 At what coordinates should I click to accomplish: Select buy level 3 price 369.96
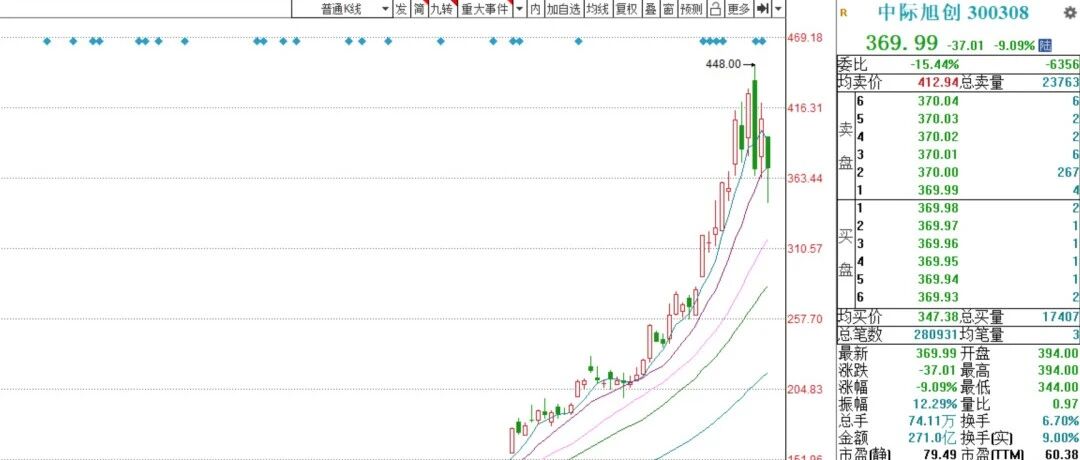click(938, 244)
